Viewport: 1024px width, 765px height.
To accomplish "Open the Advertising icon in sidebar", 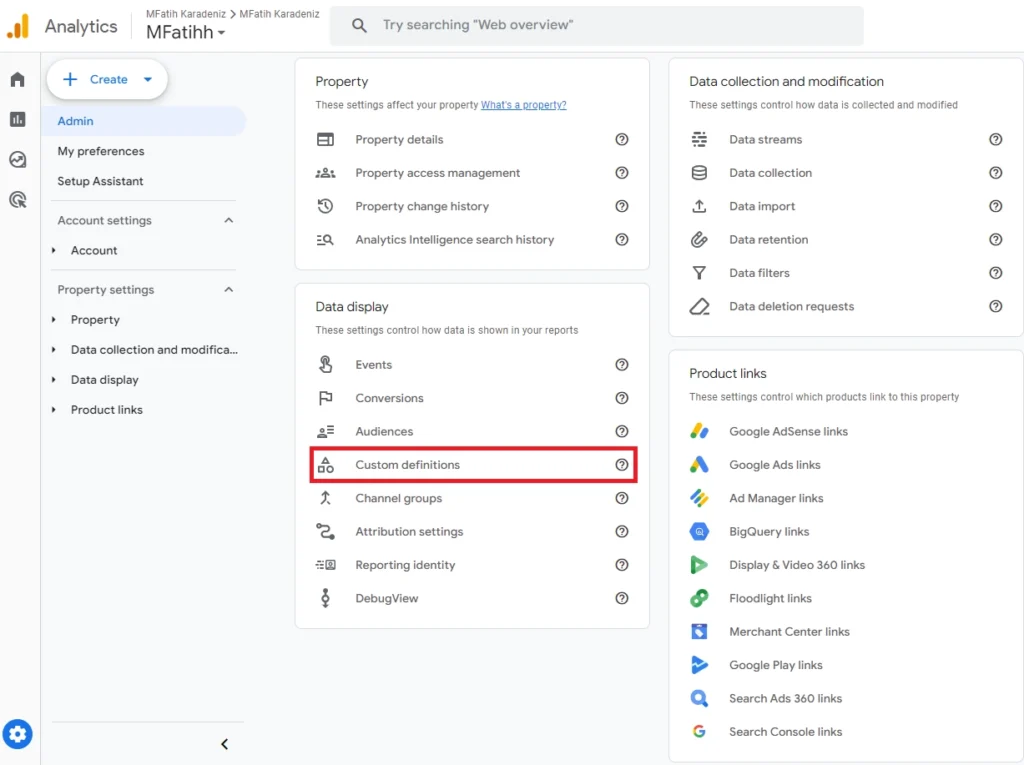I will 17,200.
